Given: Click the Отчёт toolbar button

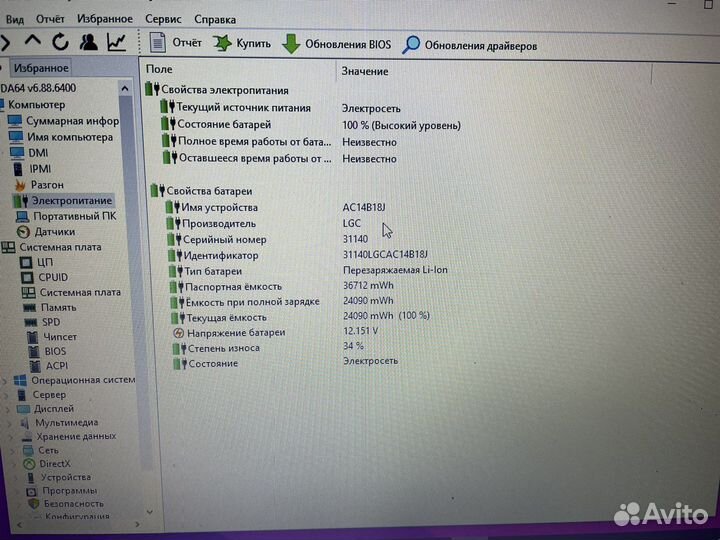Looking at the screenshot, I should [175, 43].
